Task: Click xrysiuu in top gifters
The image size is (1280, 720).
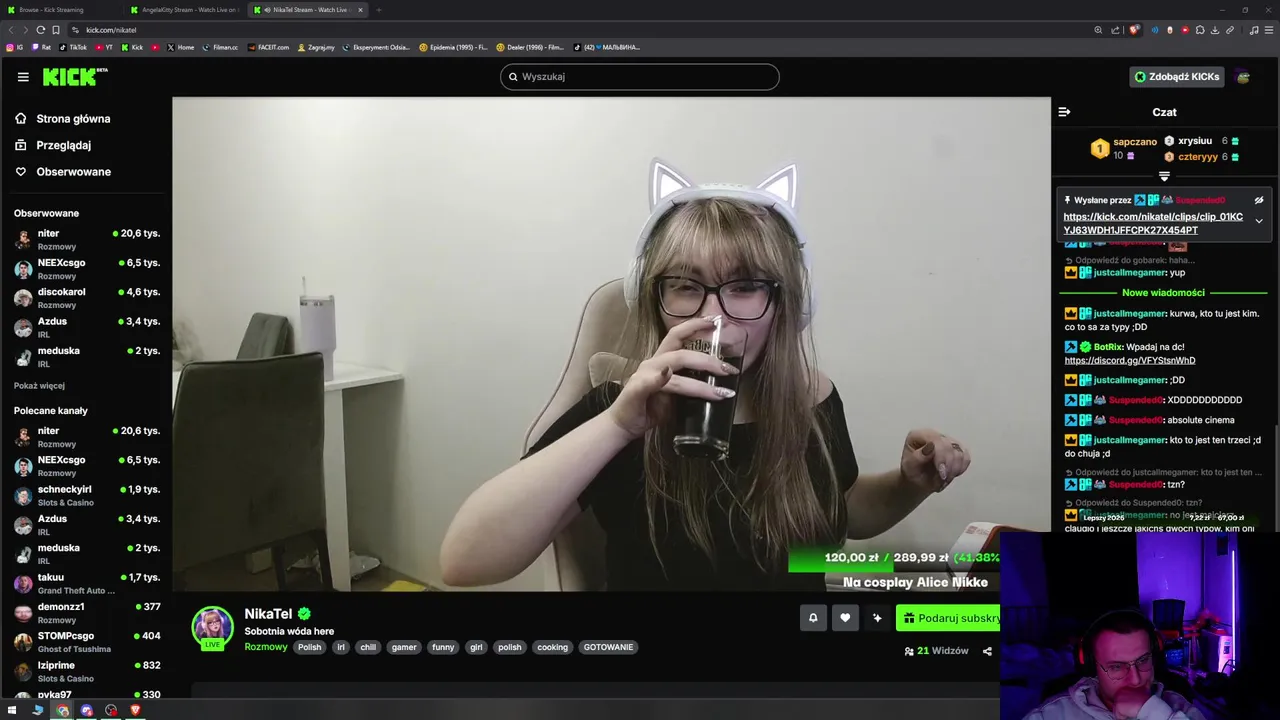Action: [1195, 141]
